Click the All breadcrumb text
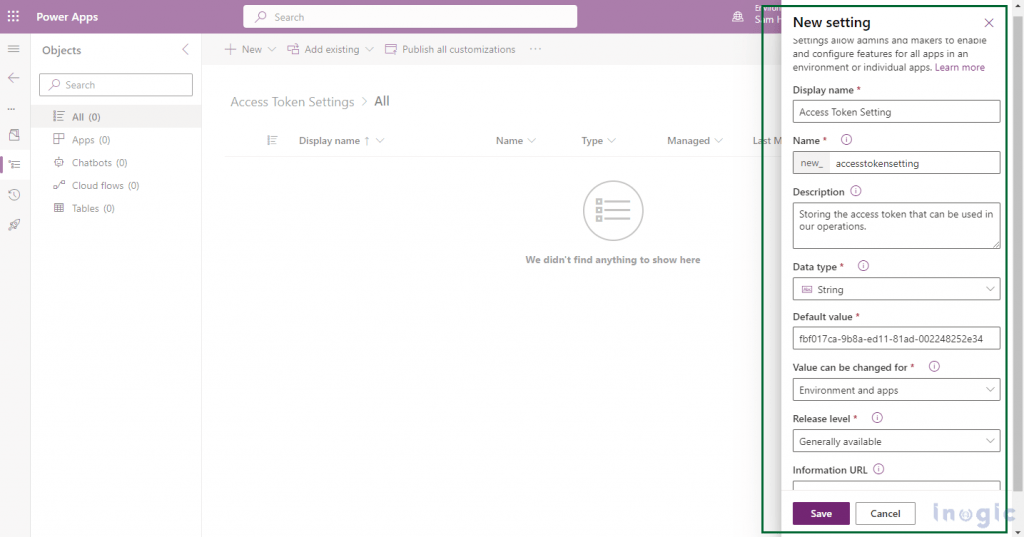Viewport: 1024px width, 537px height. (x=381, y=101)
